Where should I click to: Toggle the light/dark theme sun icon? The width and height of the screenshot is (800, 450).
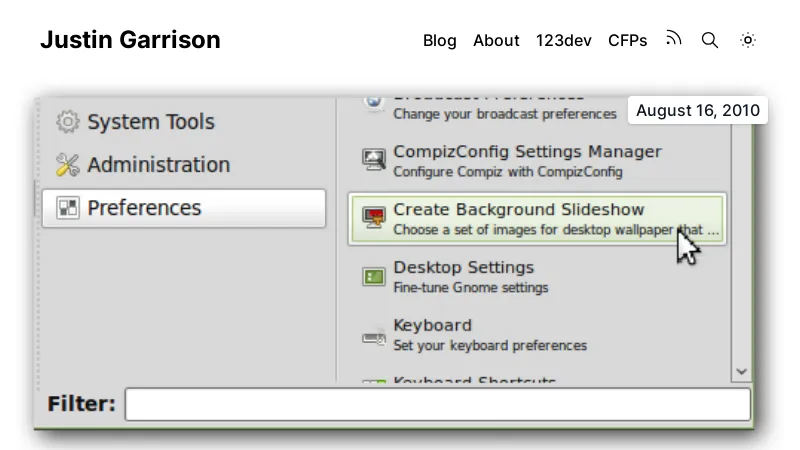click(x=748, y=40)
